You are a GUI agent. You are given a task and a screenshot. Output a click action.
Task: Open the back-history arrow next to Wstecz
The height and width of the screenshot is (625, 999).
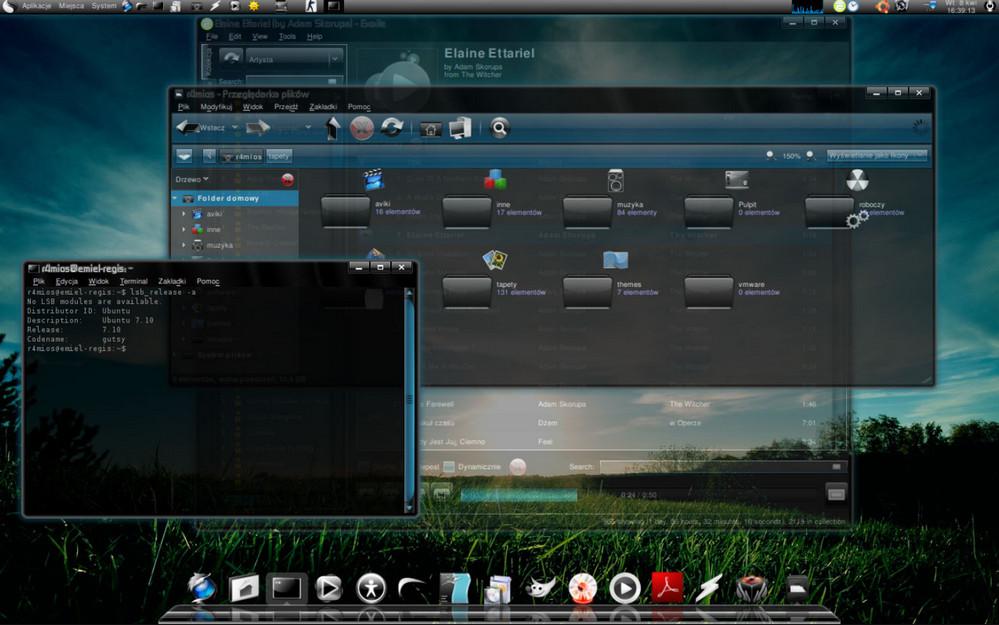(x=236, y=128)
